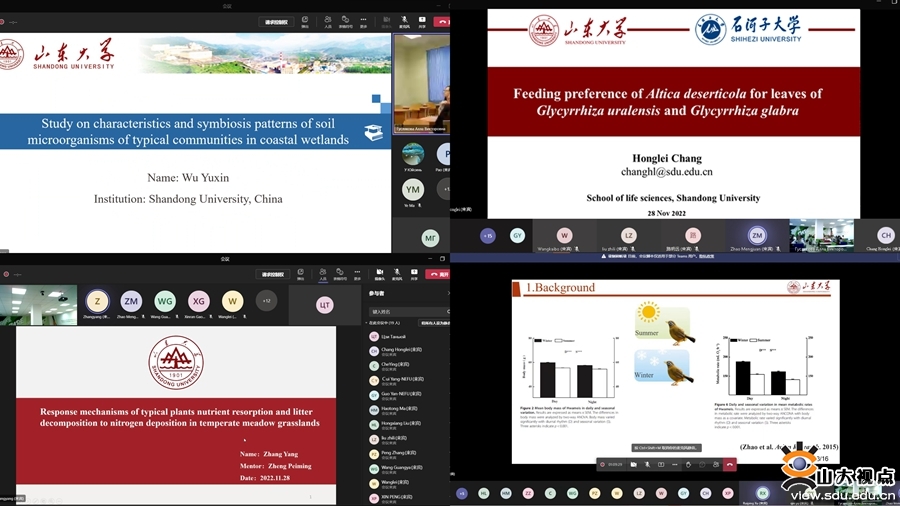
Task: Click People icon in bottom-left meeting toolbar
Action: point(323,274)
